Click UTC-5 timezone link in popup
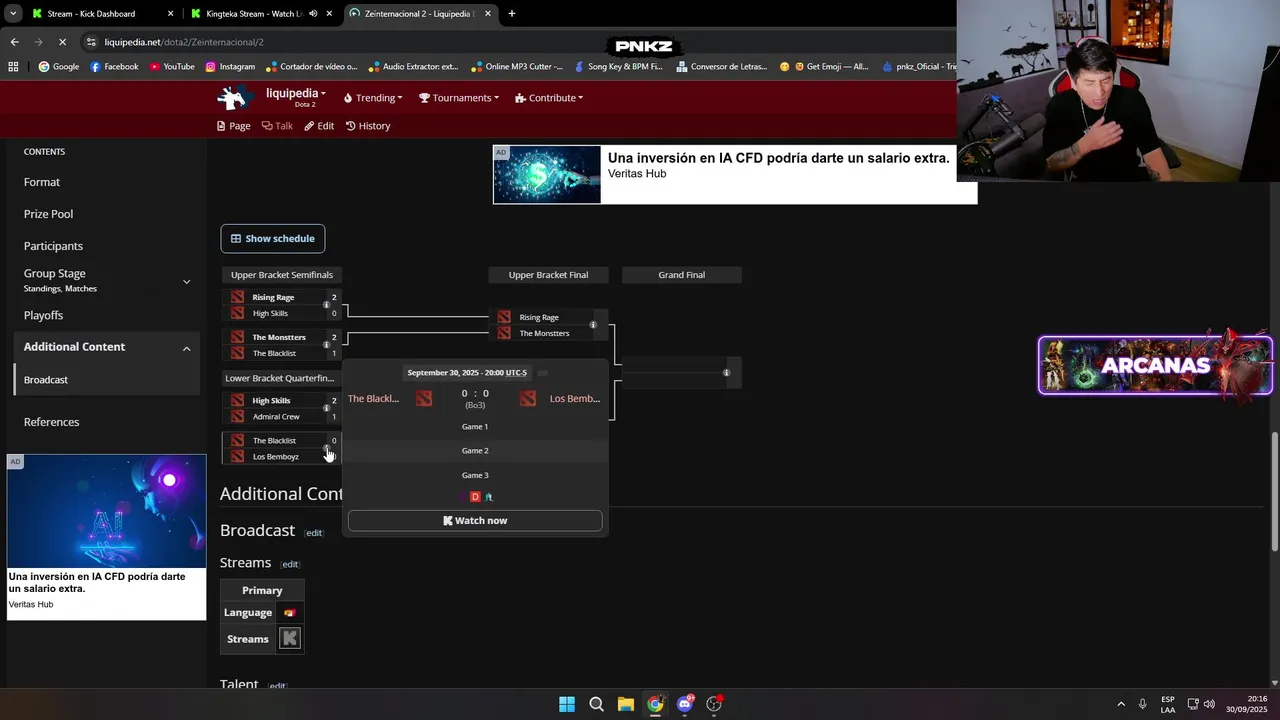 point(516,373)
